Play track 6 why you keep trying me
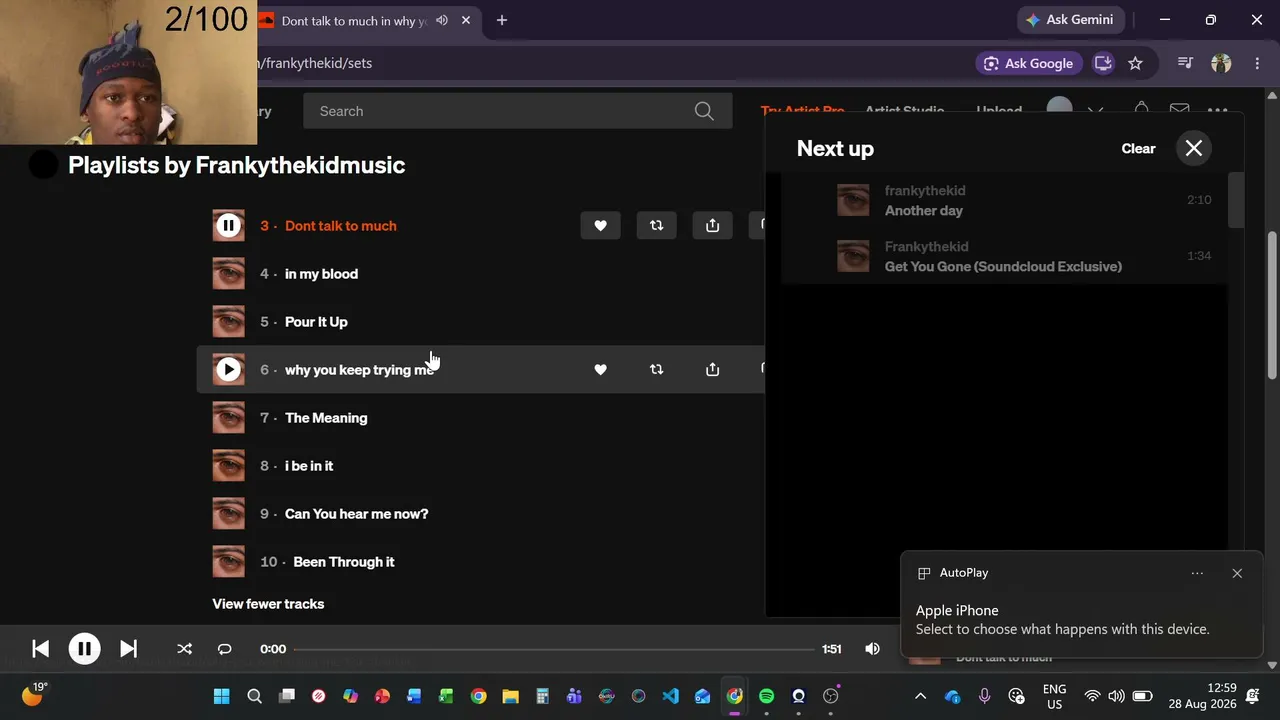Screen dimensions: 1280x720 pos(228,370)
